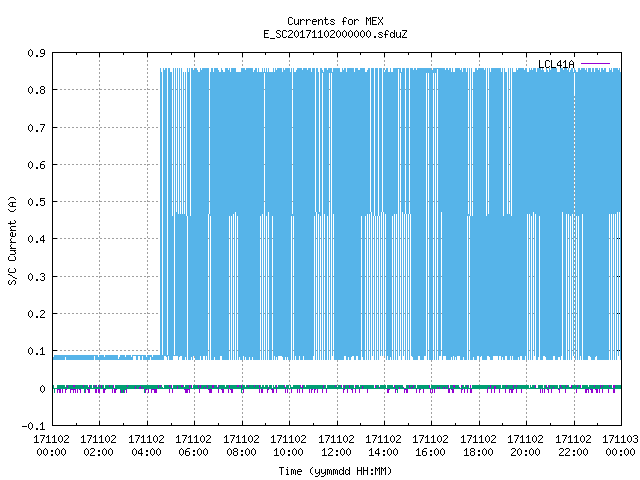Click the y-axis tick value -0.1

click(33, 426)
